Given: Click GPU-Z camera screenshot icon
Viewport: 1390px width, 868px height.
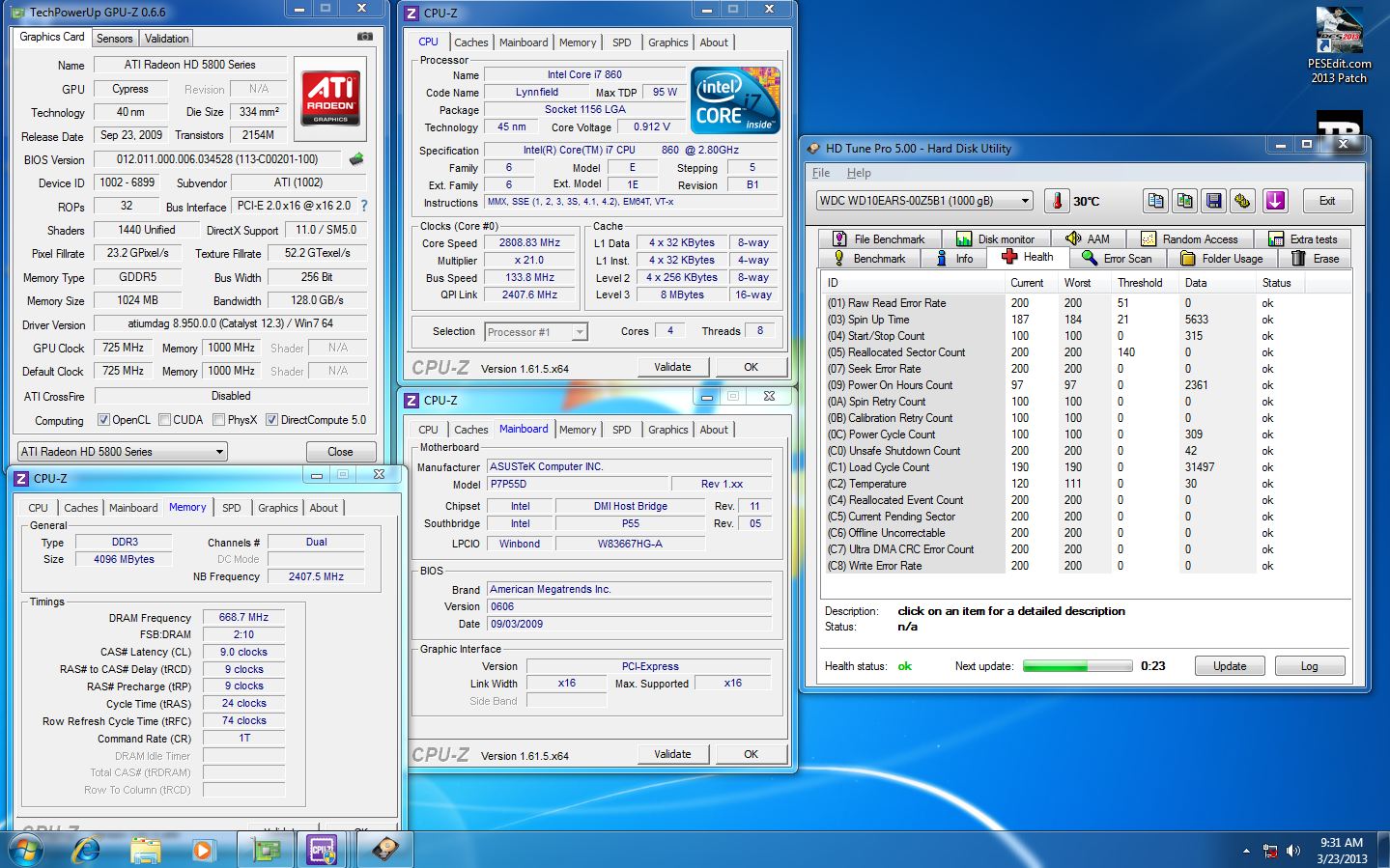Looking at the screenshot, I should tap(364, 37).
